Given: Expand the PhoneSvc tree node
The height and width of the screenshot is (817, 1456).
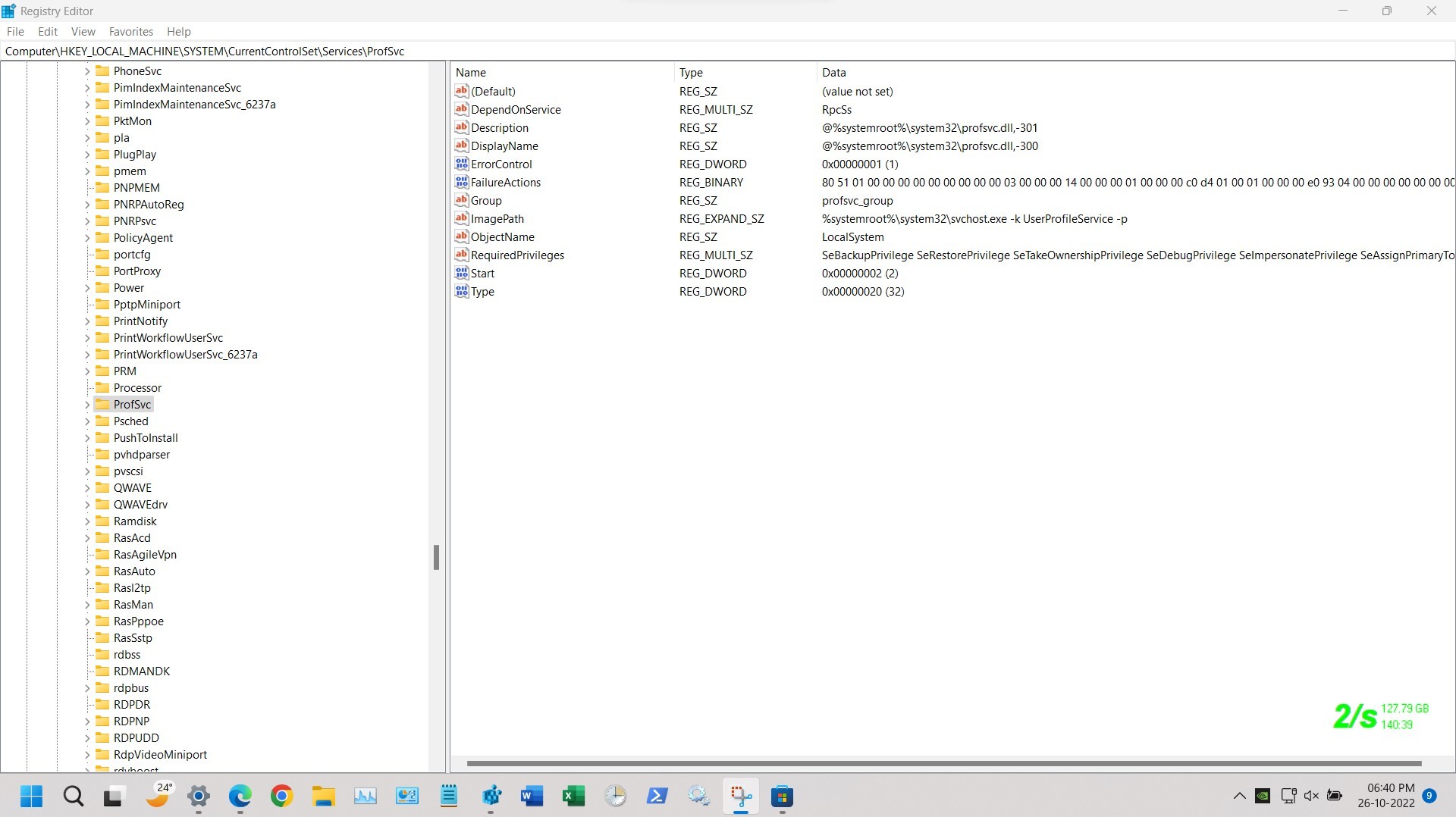Looking at the screenshot, I should coord(86,71).
